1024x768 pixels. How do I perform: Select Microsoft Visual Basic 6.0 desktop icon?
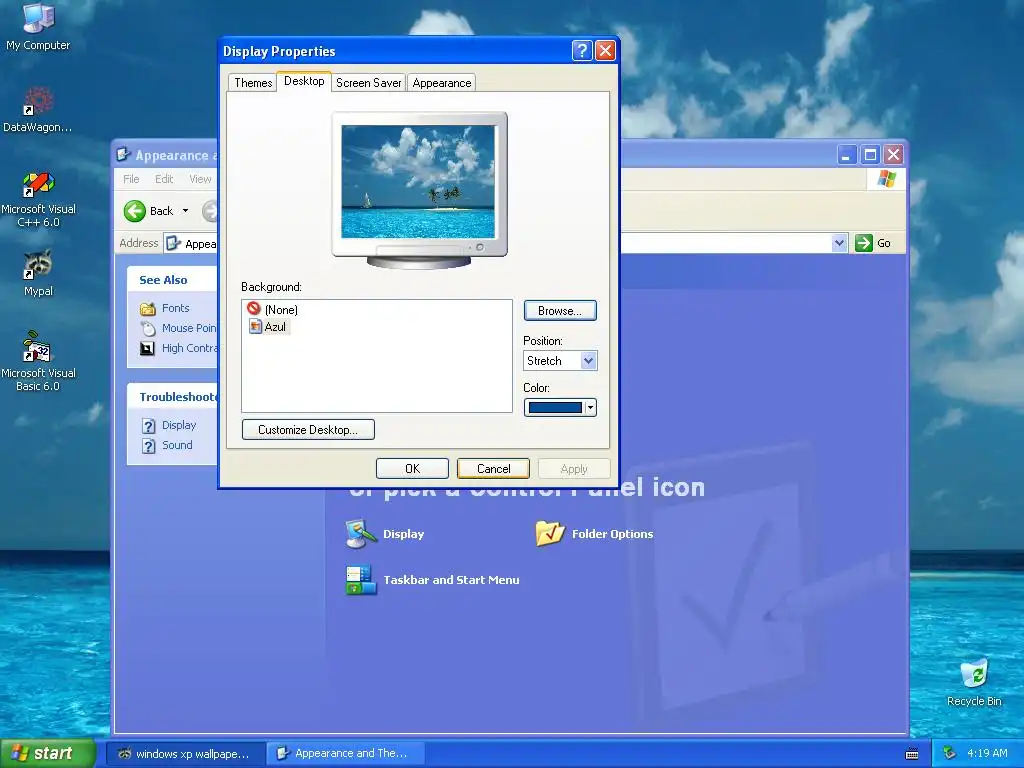tap(38, 361)
